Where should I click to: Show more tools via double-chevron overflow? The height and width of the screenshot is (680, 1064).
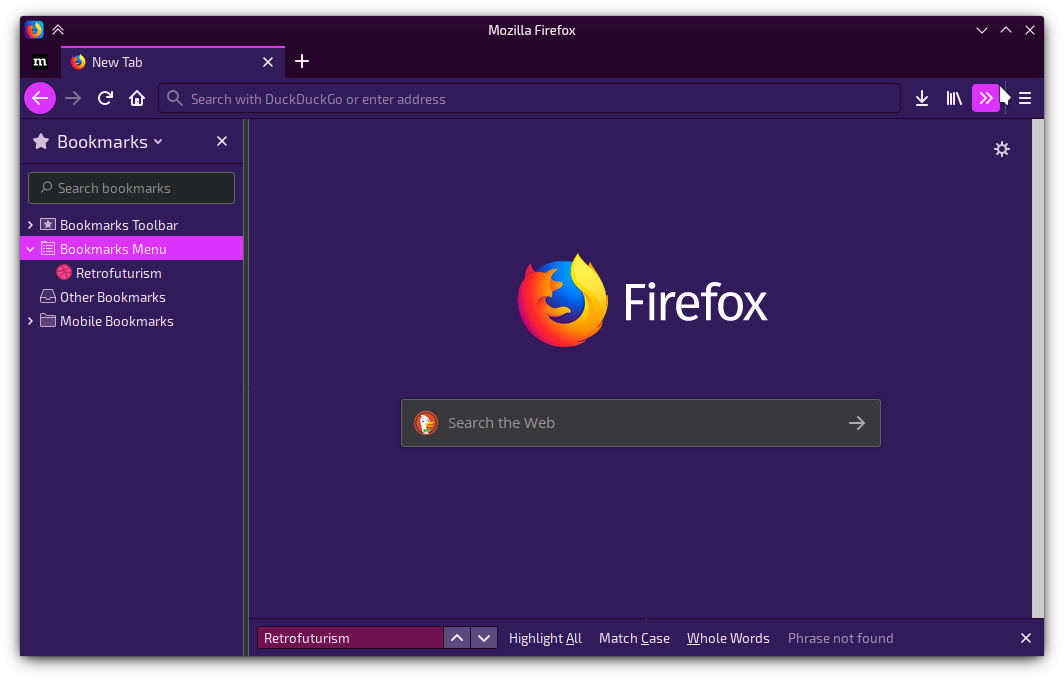(x=985, y=98)
